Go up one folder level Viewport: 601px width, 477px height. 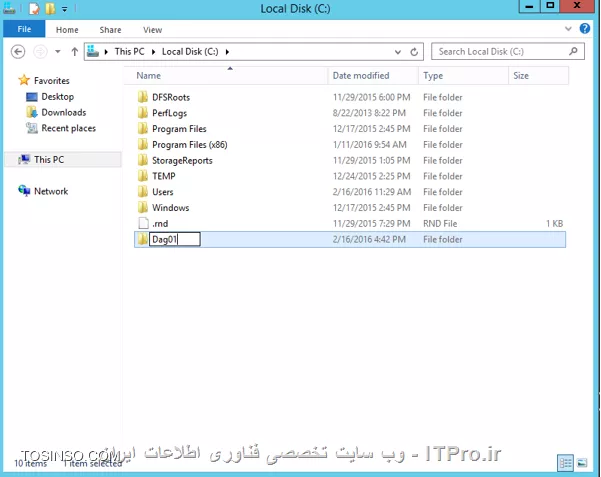point(75,51)
